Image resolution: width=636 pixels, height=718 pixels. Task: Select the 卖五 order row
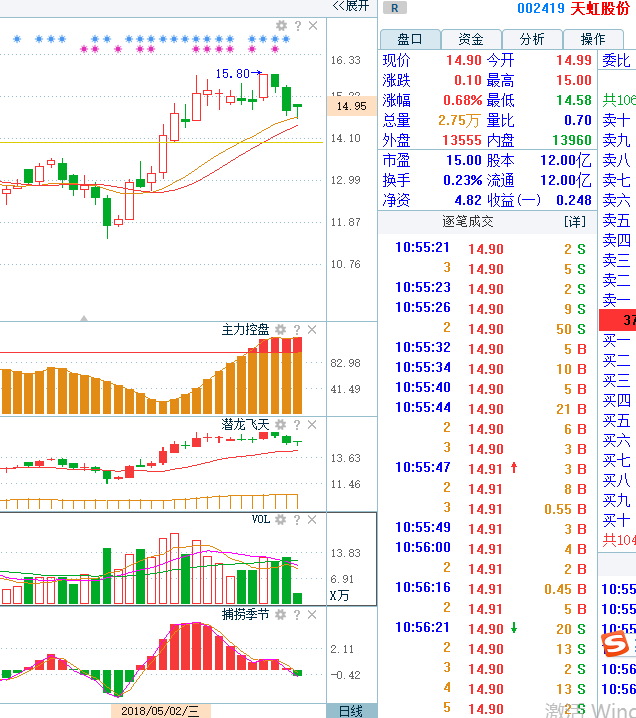click(618, 221)
